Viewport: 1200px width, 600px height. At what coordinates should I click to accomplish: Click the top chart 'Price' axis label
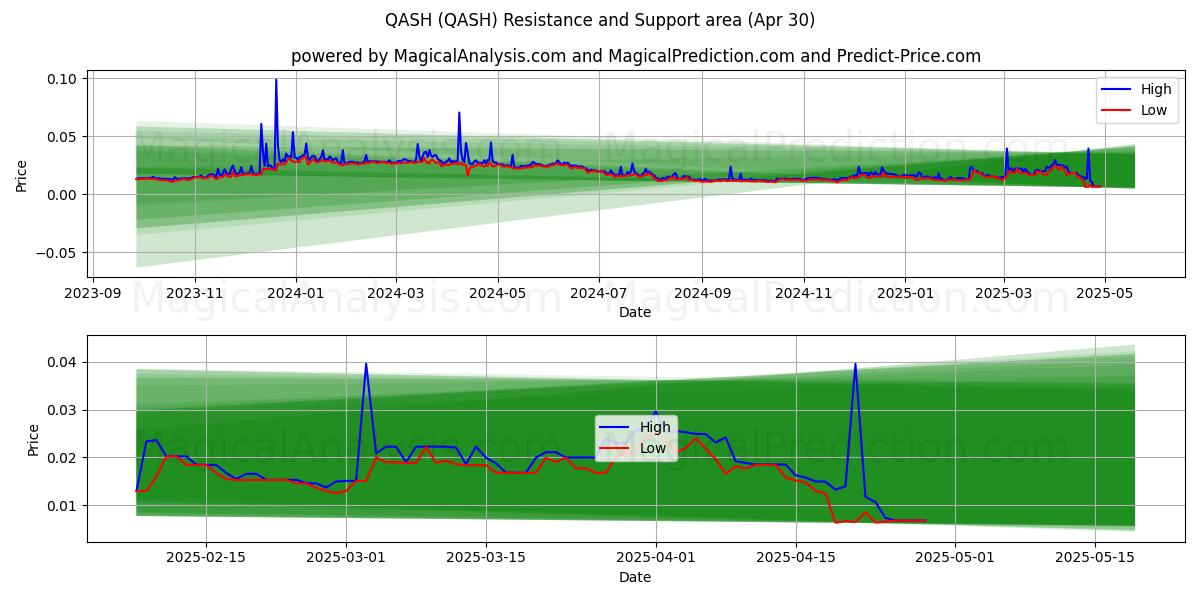[22, 175]
